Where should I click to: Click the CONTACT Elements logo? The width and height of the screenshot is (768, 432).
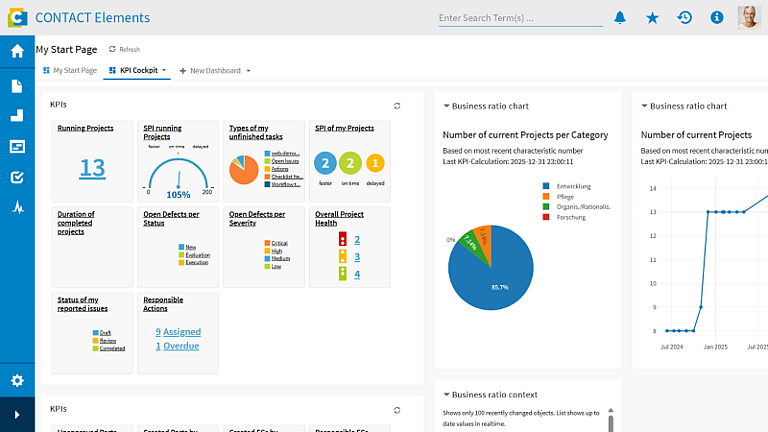(17, 18)
